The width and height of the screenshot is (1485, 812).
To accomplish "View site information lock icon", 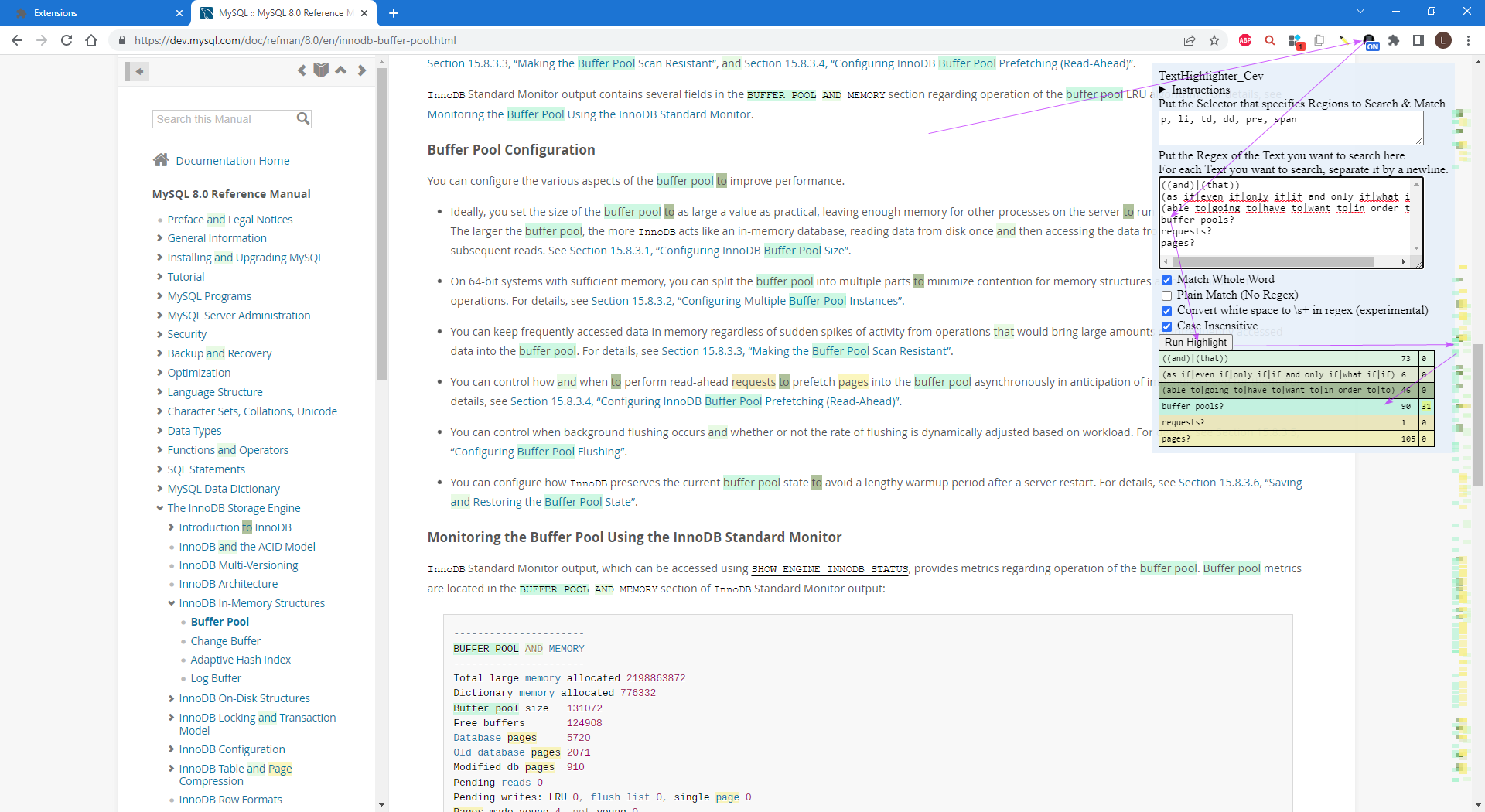I will [121, 40].
